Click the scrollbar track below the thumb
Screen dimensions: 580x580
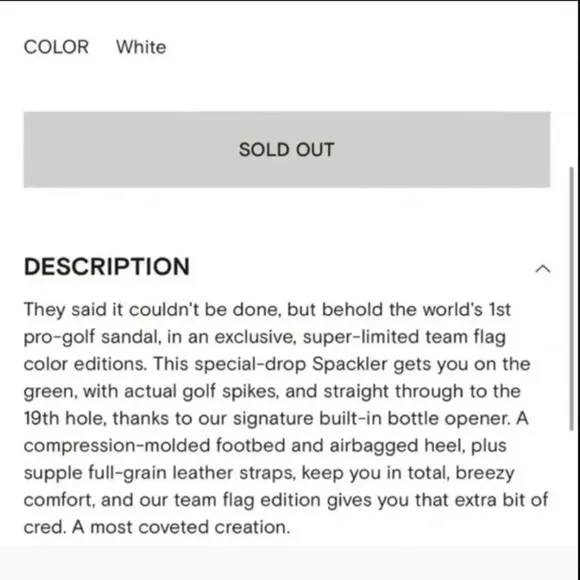click(572, 486)
